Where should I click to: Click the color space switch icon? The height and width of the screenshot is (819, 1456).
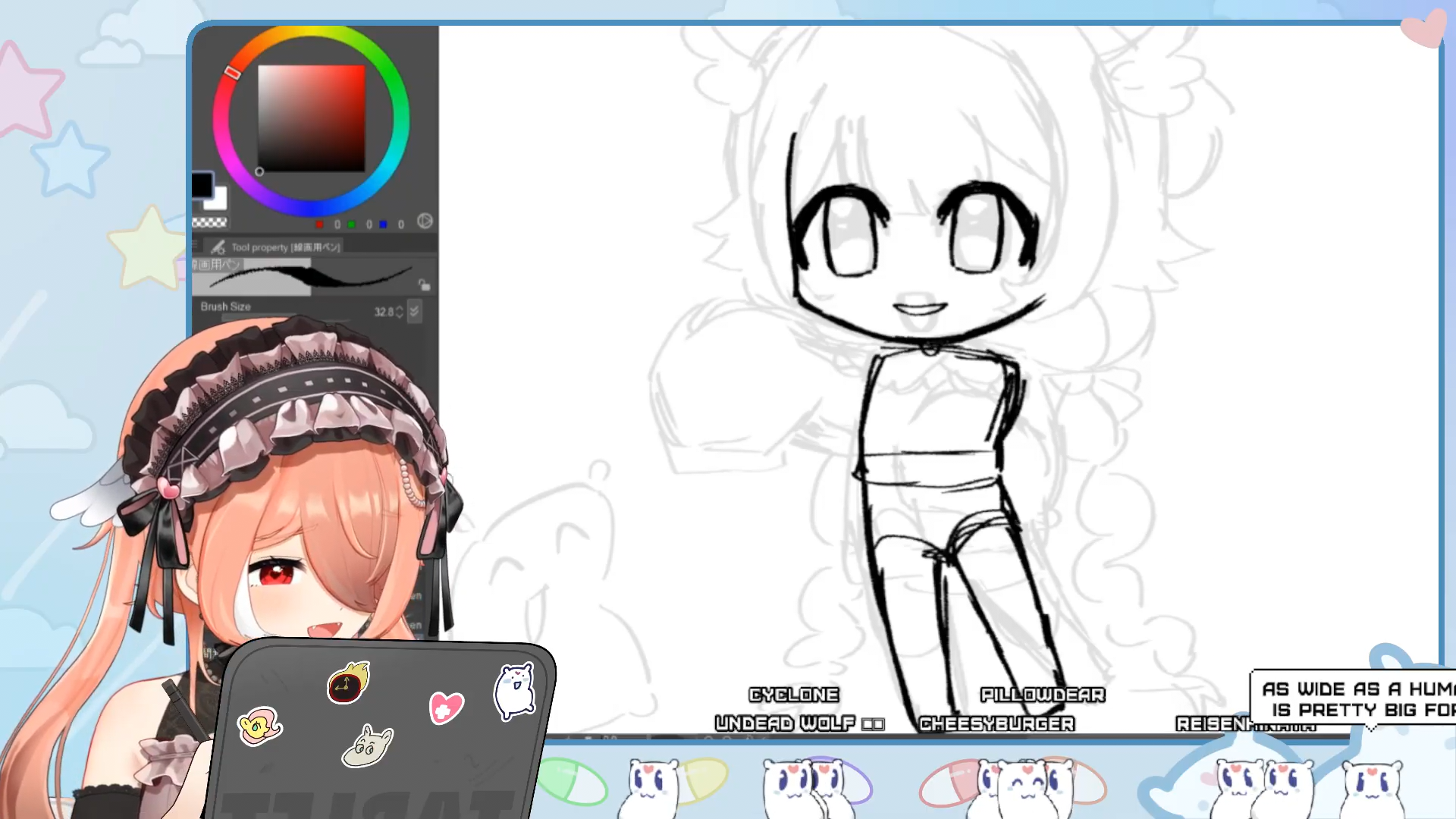pyautogui.click(x=425, y=221)
